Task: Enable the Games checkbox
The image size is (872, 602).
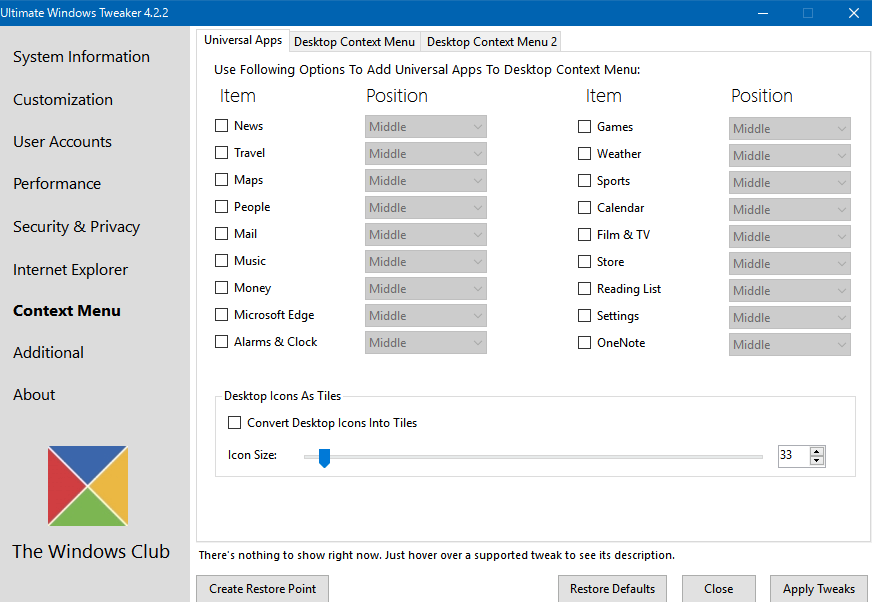Action: tap(584, 127)
